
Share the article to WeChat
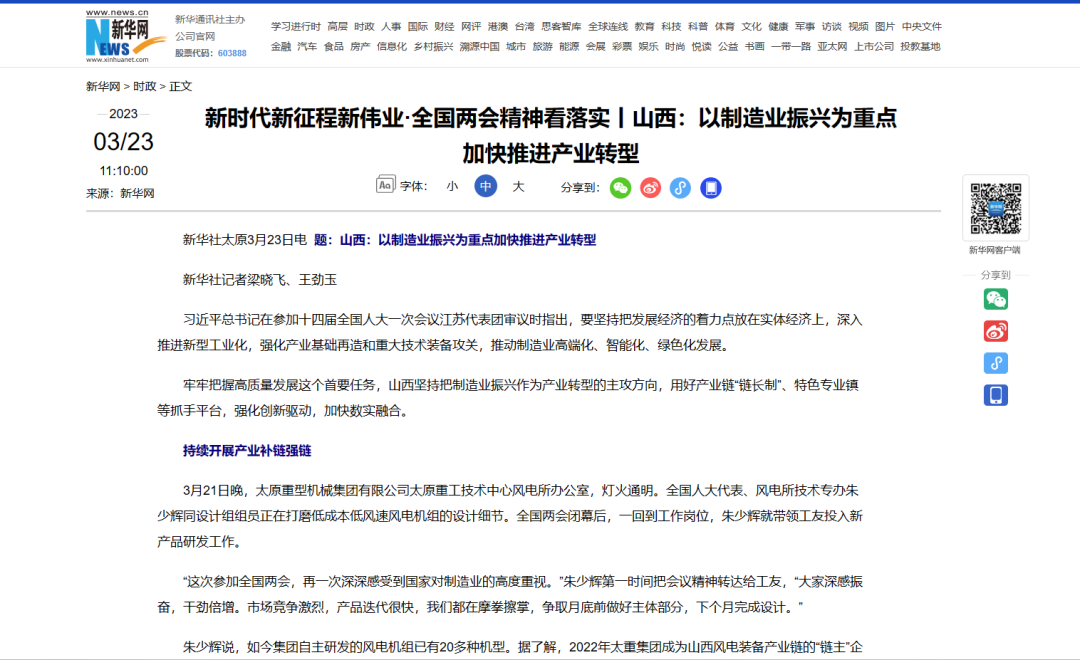pyautogui.click(x=620, y=187)
